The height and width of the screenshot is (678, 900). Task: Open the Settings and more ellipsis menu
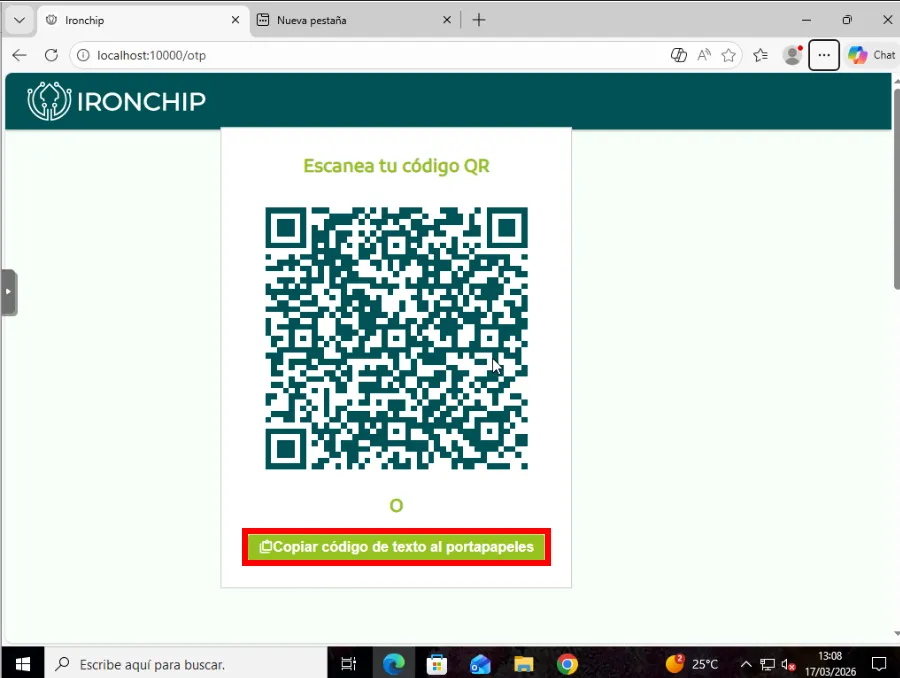pos(824,55)
